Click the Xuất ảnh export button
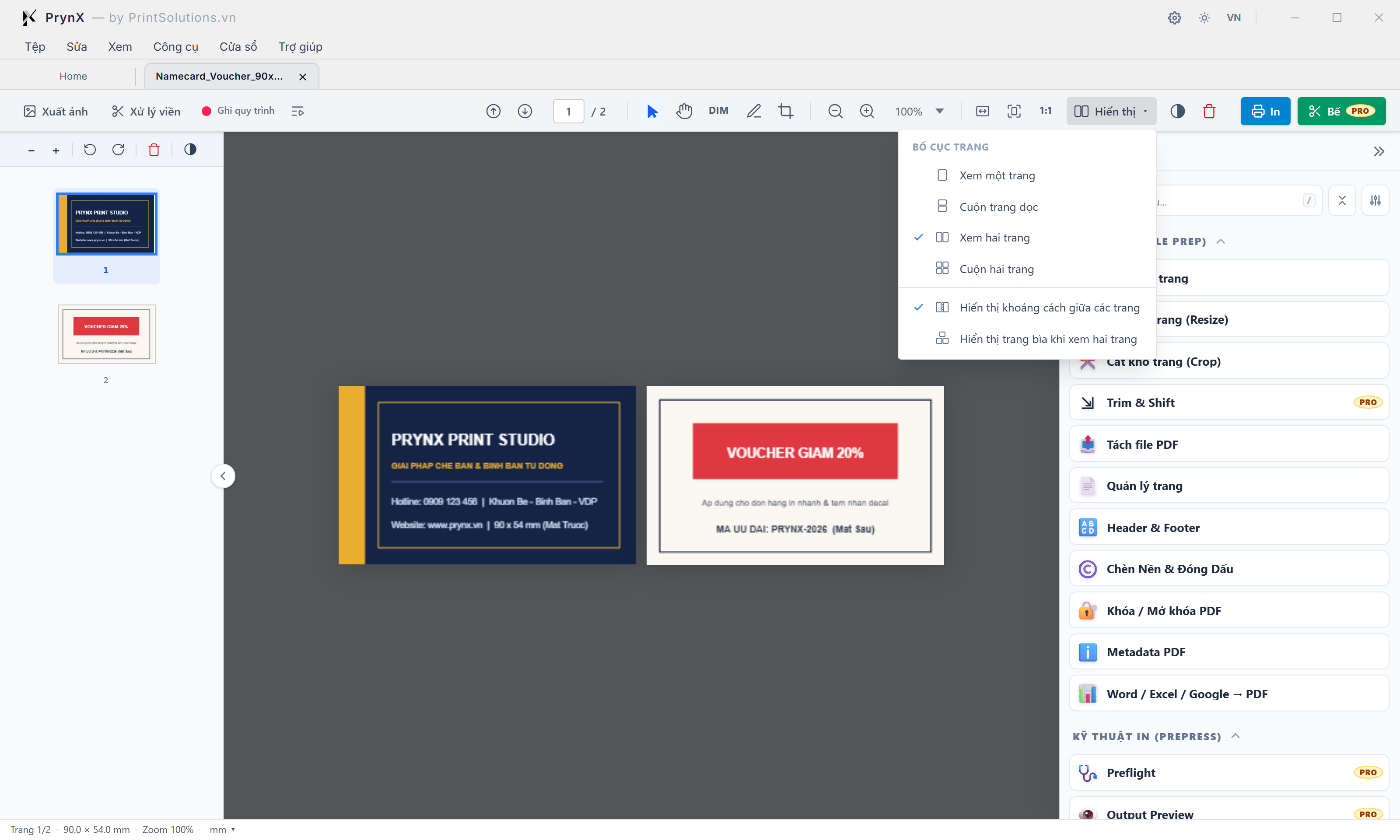This screenshot has width=1400, height=840. point(56,111)
